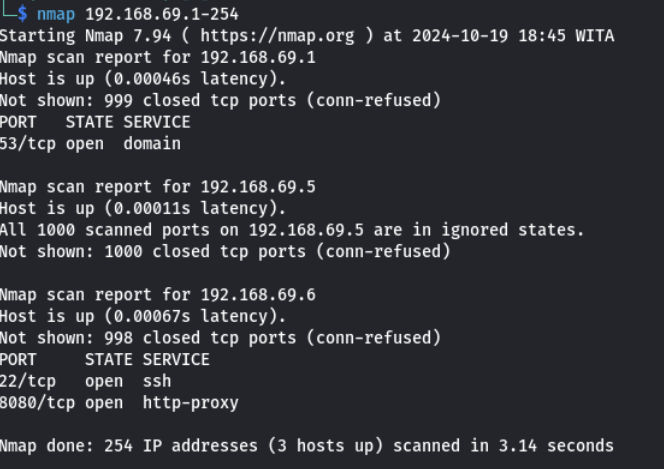Click the scan report header for 192.168.69.6
Viewport: 664px width, 469px height.
click(157, 295)
